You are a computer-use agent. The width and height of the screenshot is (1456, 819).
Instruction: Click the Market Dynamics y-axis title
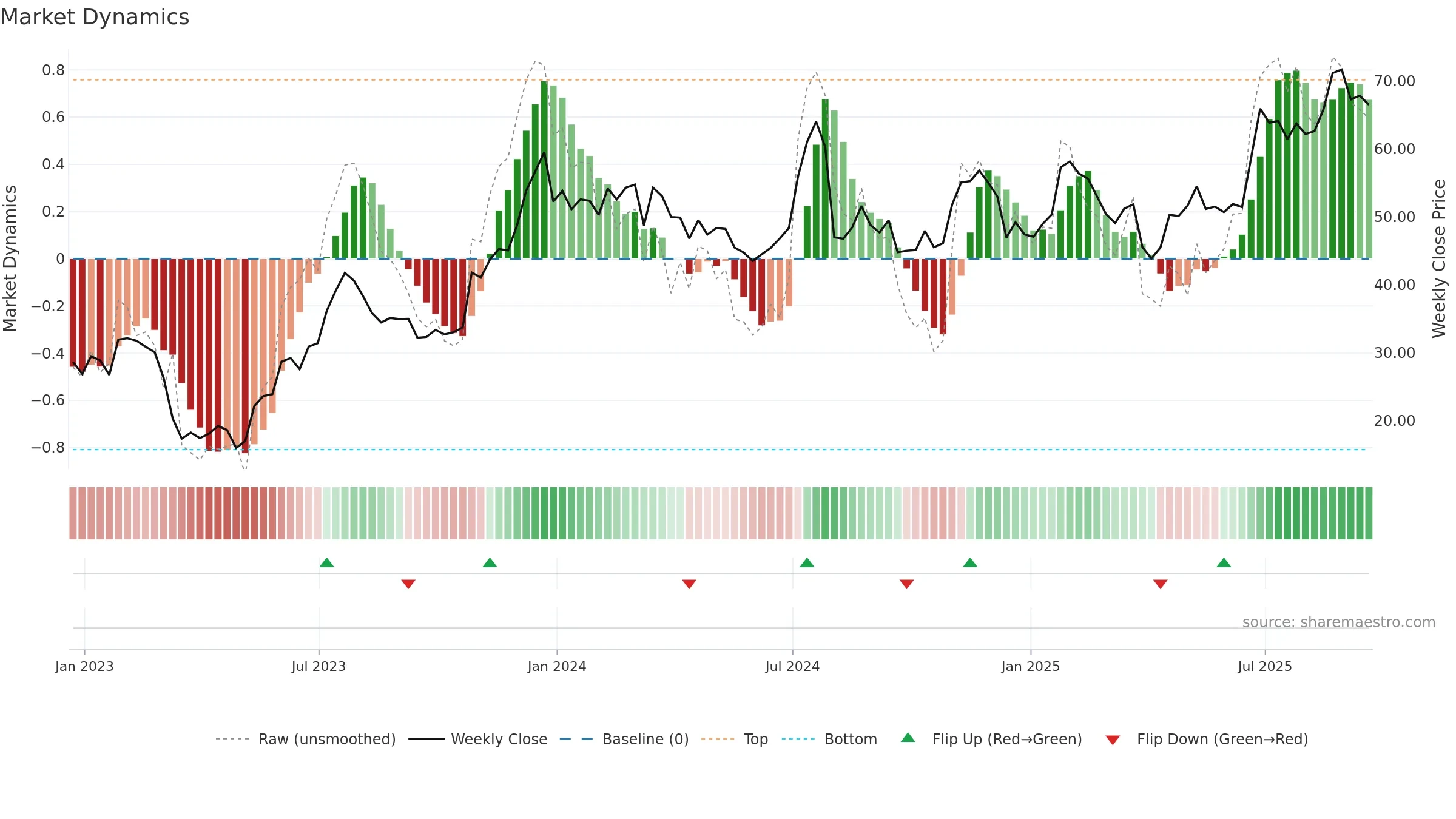coord(10,258)
